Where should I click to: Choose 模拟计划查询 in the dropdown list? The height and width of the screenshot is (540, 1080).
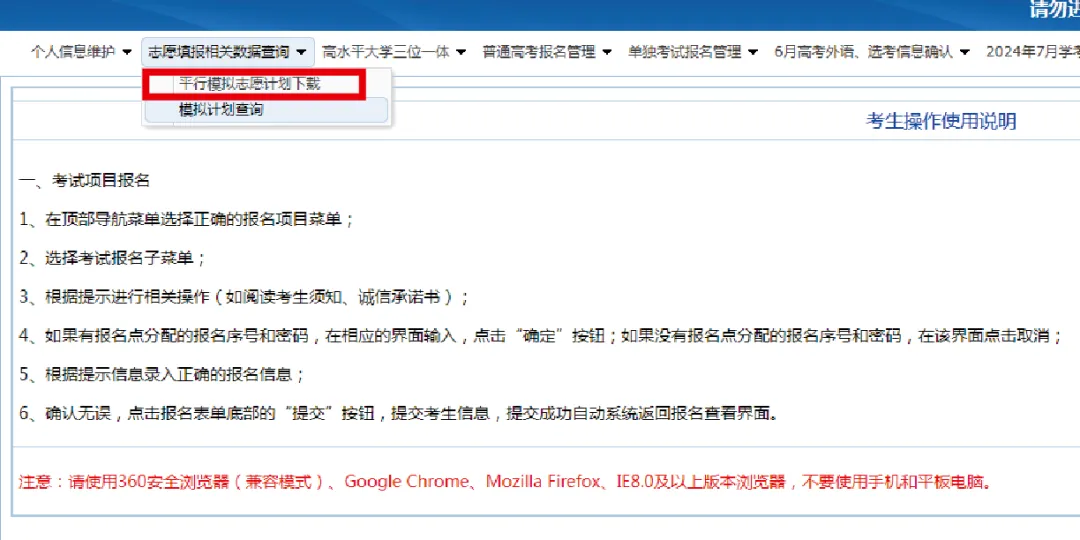(221, 110)
